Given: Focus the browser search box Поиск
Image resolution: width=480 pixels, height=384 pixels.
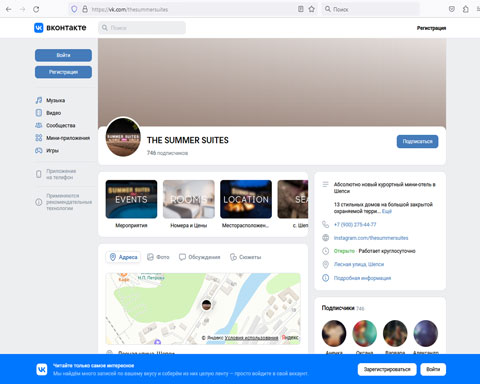Looking at the screenshot, I should (370, 9).
